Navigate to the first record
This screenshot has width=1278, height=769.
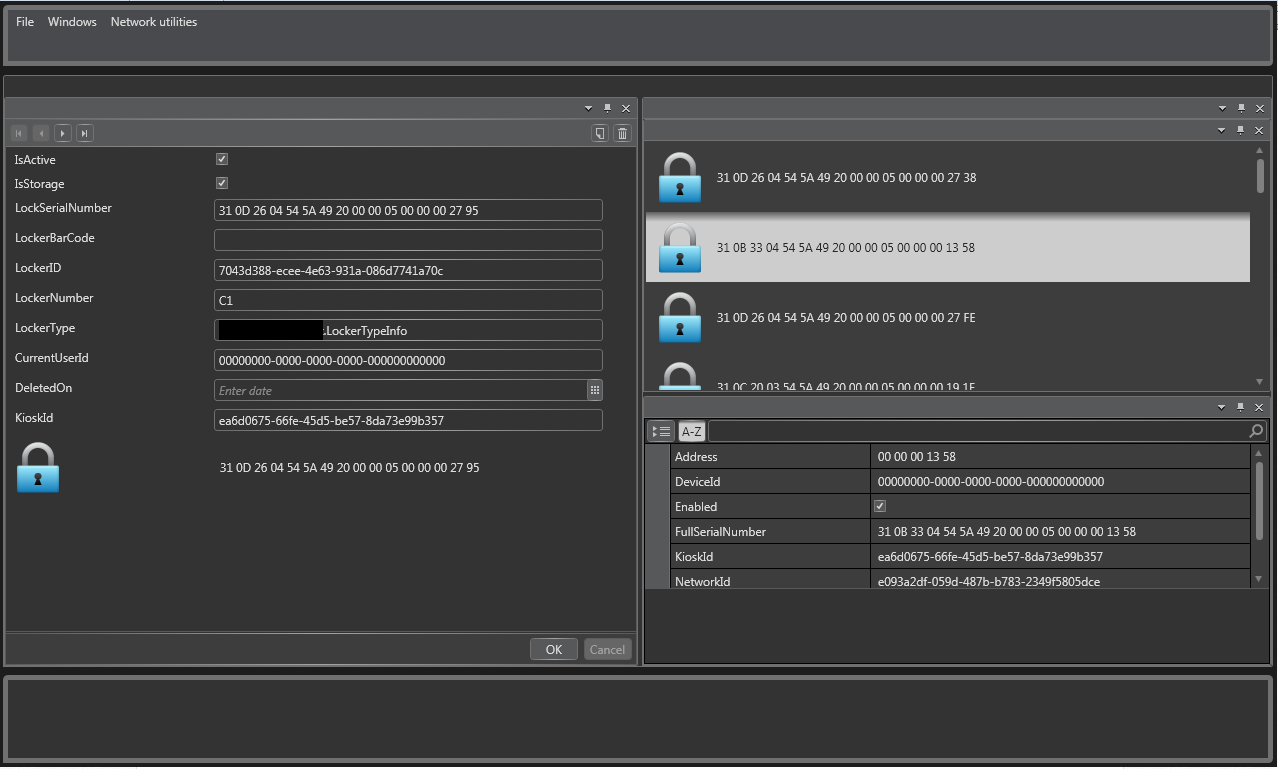coord(17,132)
